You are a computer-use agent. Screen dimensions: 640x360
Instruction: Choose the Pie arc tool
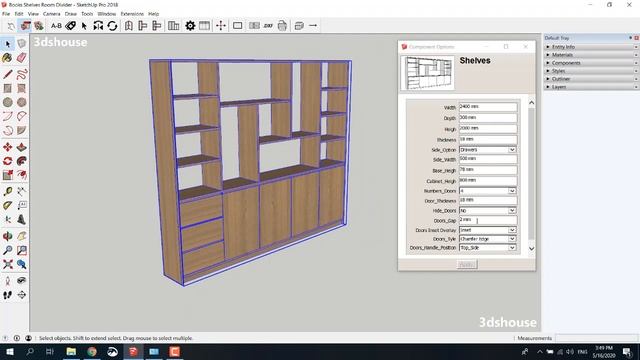coord(22,131)
